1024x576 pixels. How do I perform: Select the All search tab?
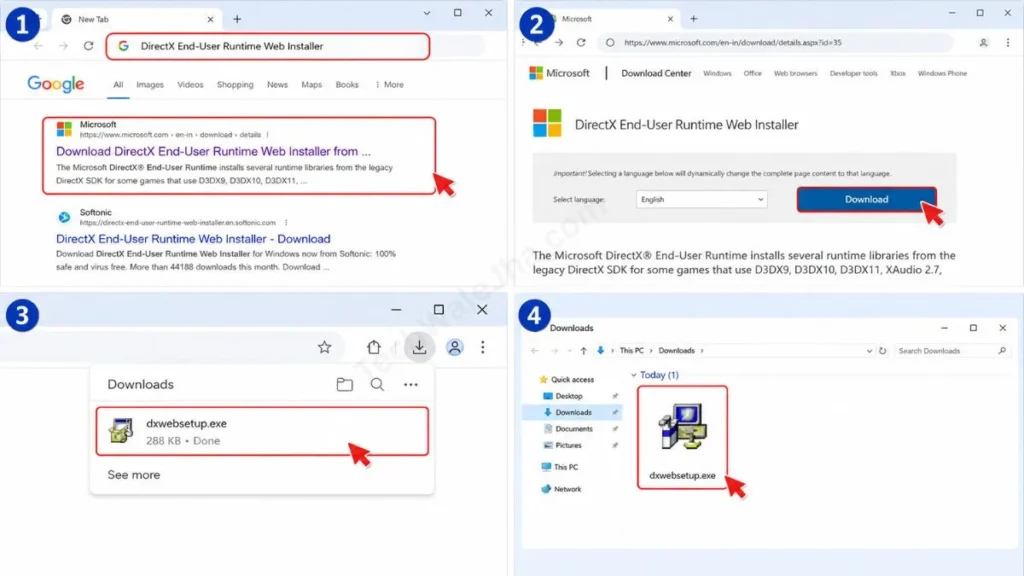(118, 85)
